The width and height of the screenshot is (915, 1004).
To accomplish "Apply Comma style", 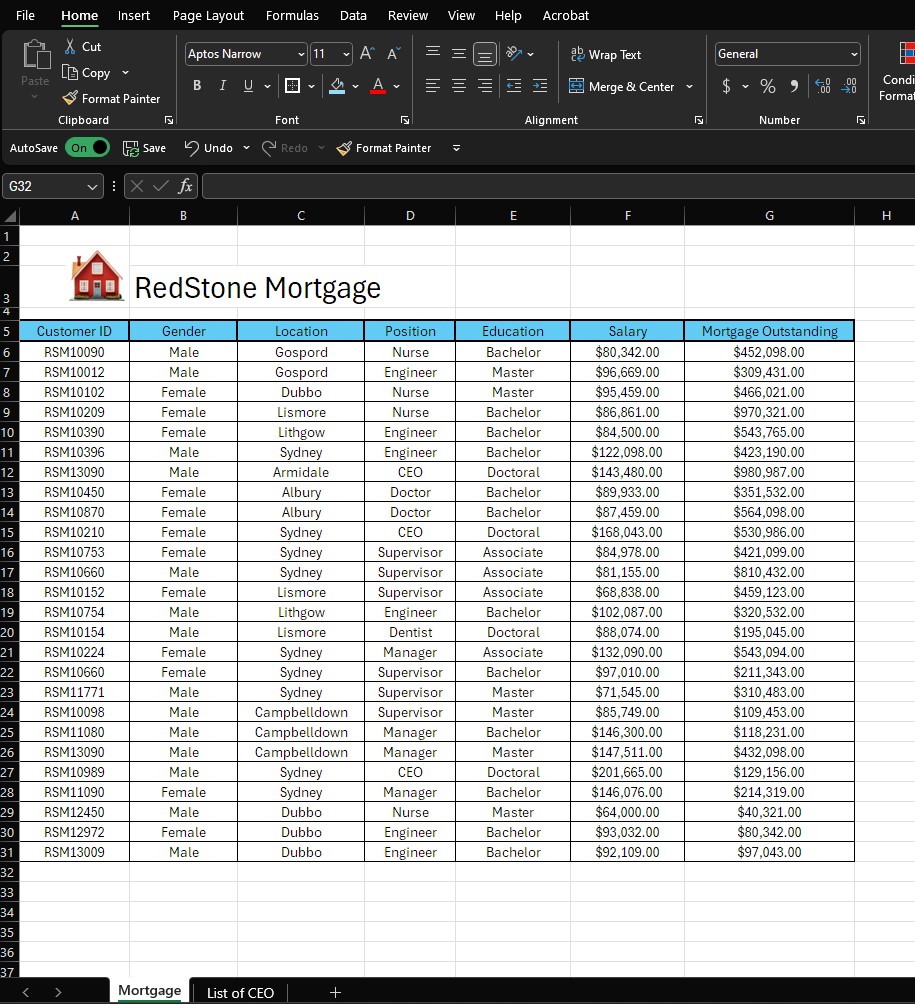I will [x=794, y=86].
